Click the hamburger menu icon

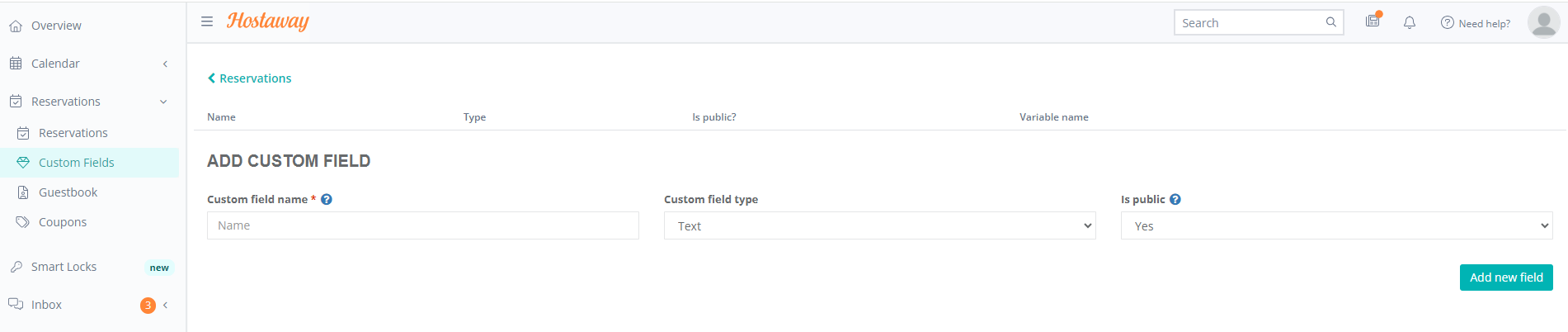point(207,21)
